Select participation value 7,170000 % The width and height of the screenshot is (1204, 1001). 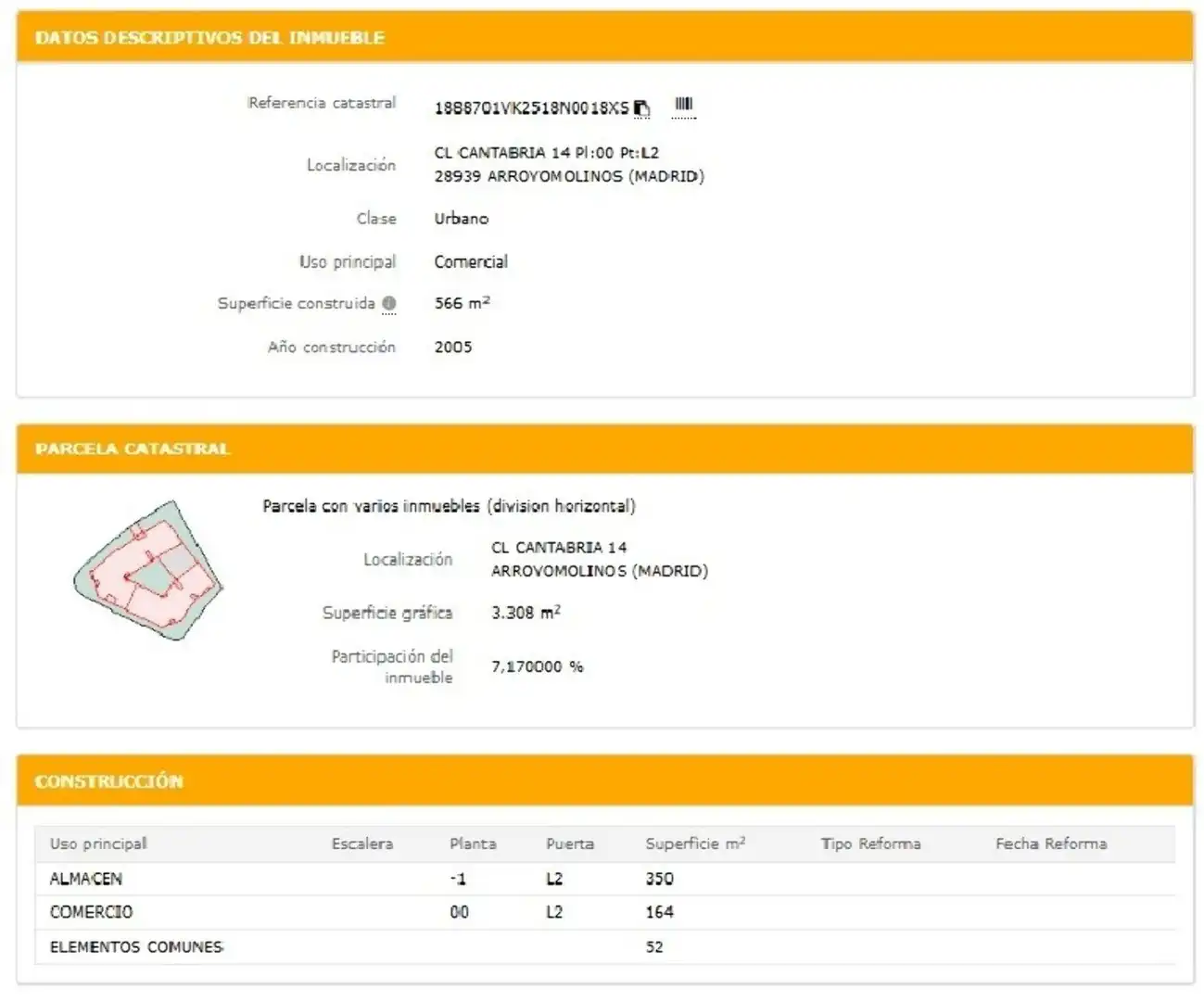click(x=538, y=666)
